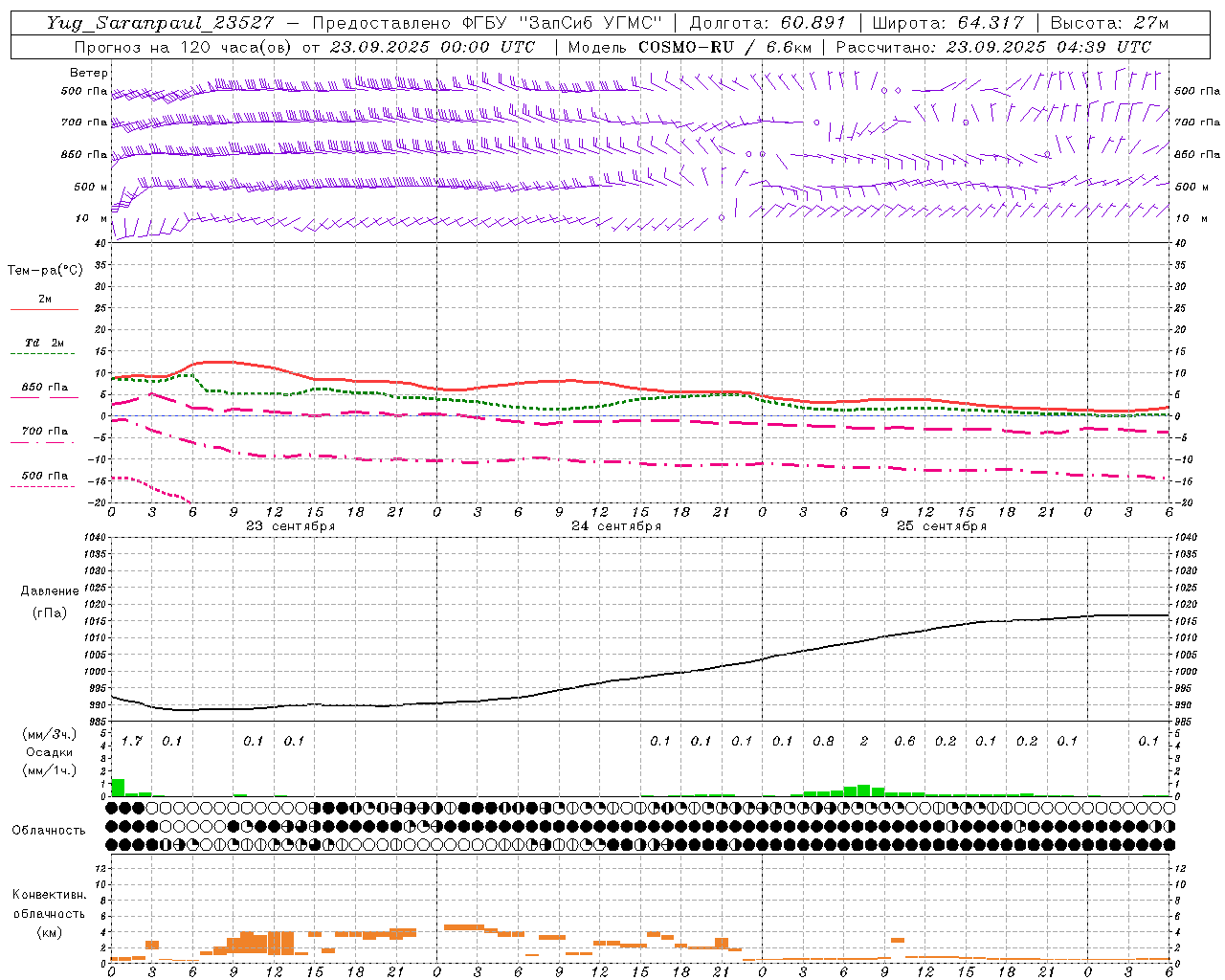Click the Давление pressure panel label
1225x980 pixels.
[x=50, y=591]
